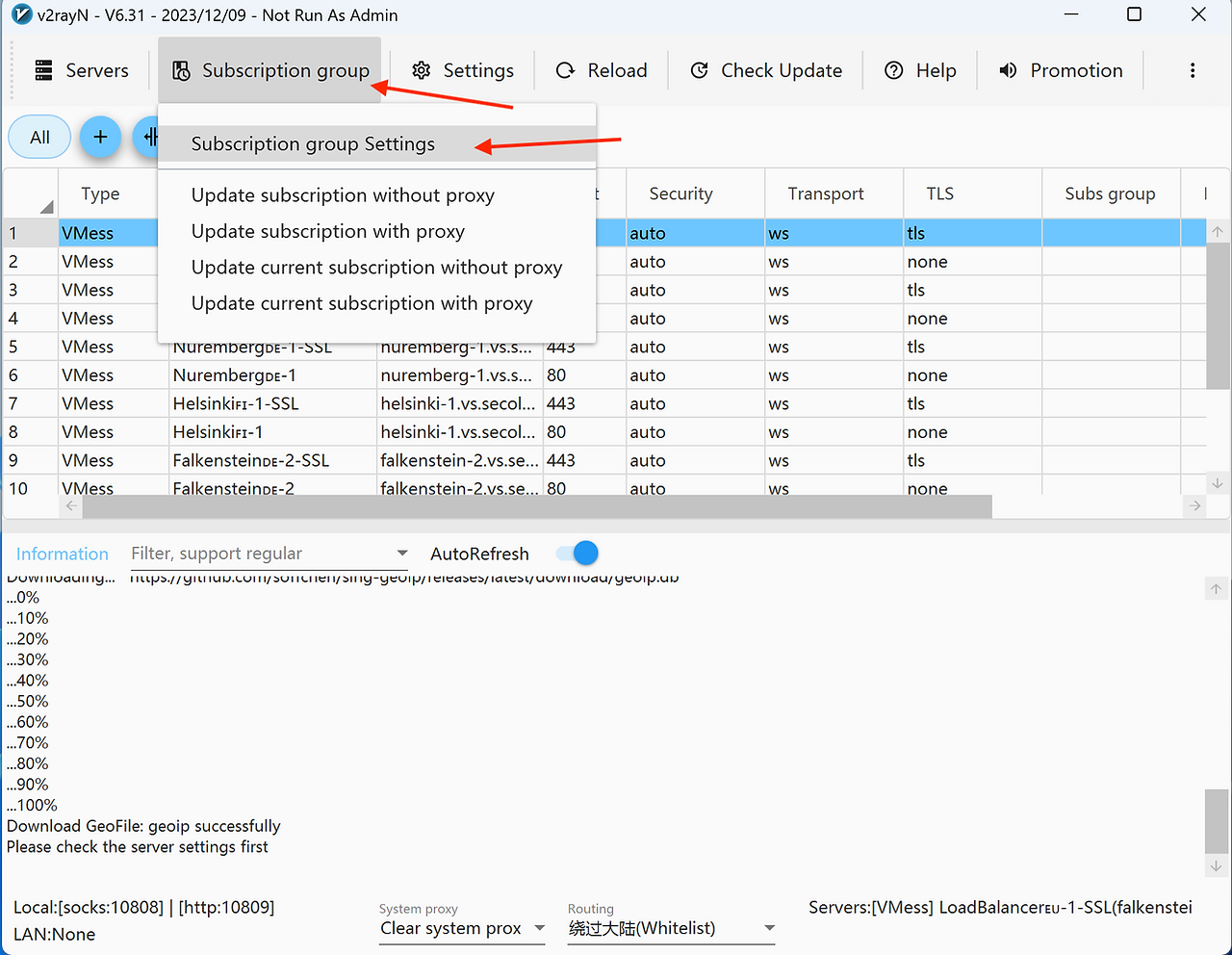Select the Helsinkiғɪ-1 server name cell
Viewport: 1232px width, 955px height.
click(x=272, y=432)
